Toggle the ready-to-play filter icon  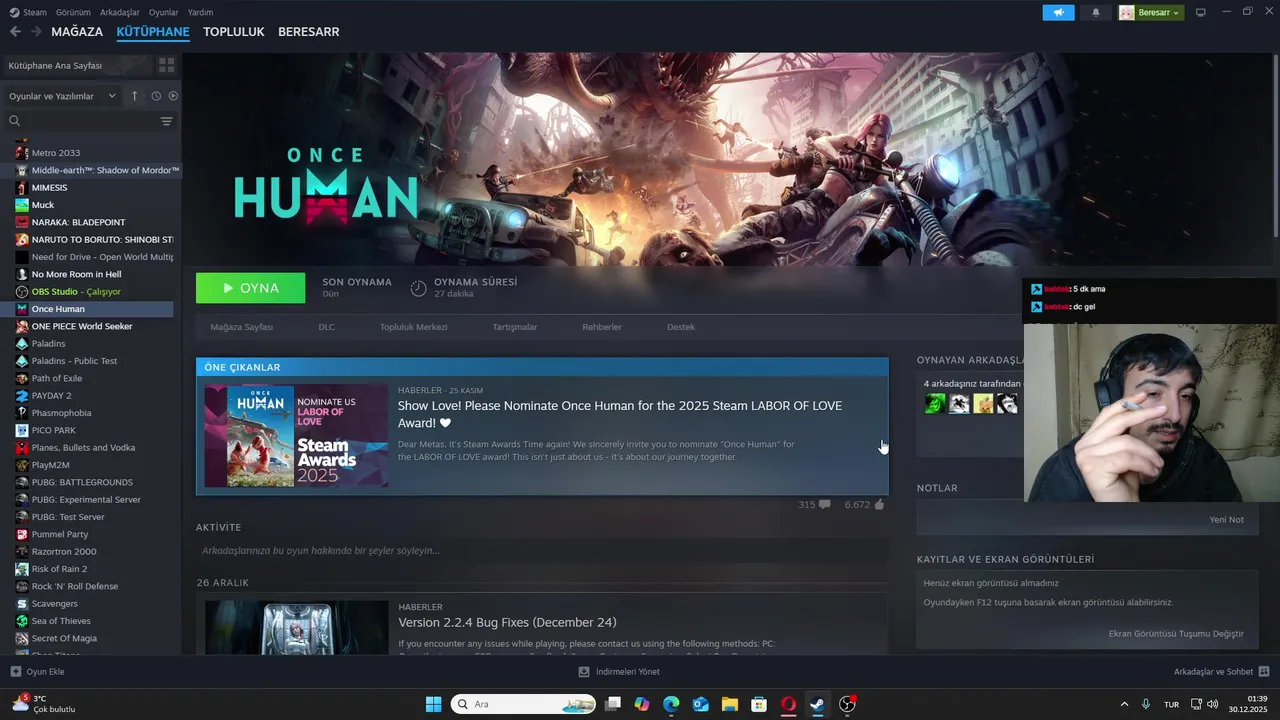pyautogui.click(x=173, y=96)
